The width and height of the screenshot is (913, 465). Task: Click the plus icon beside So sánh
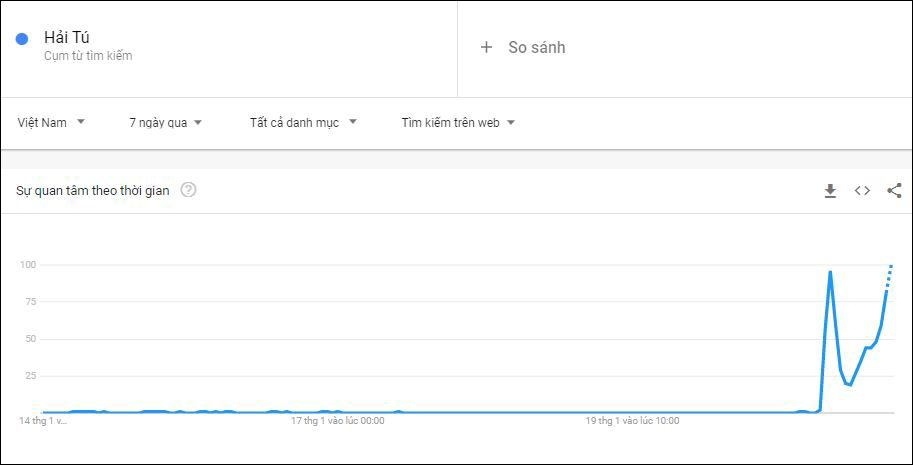[486, 47]
